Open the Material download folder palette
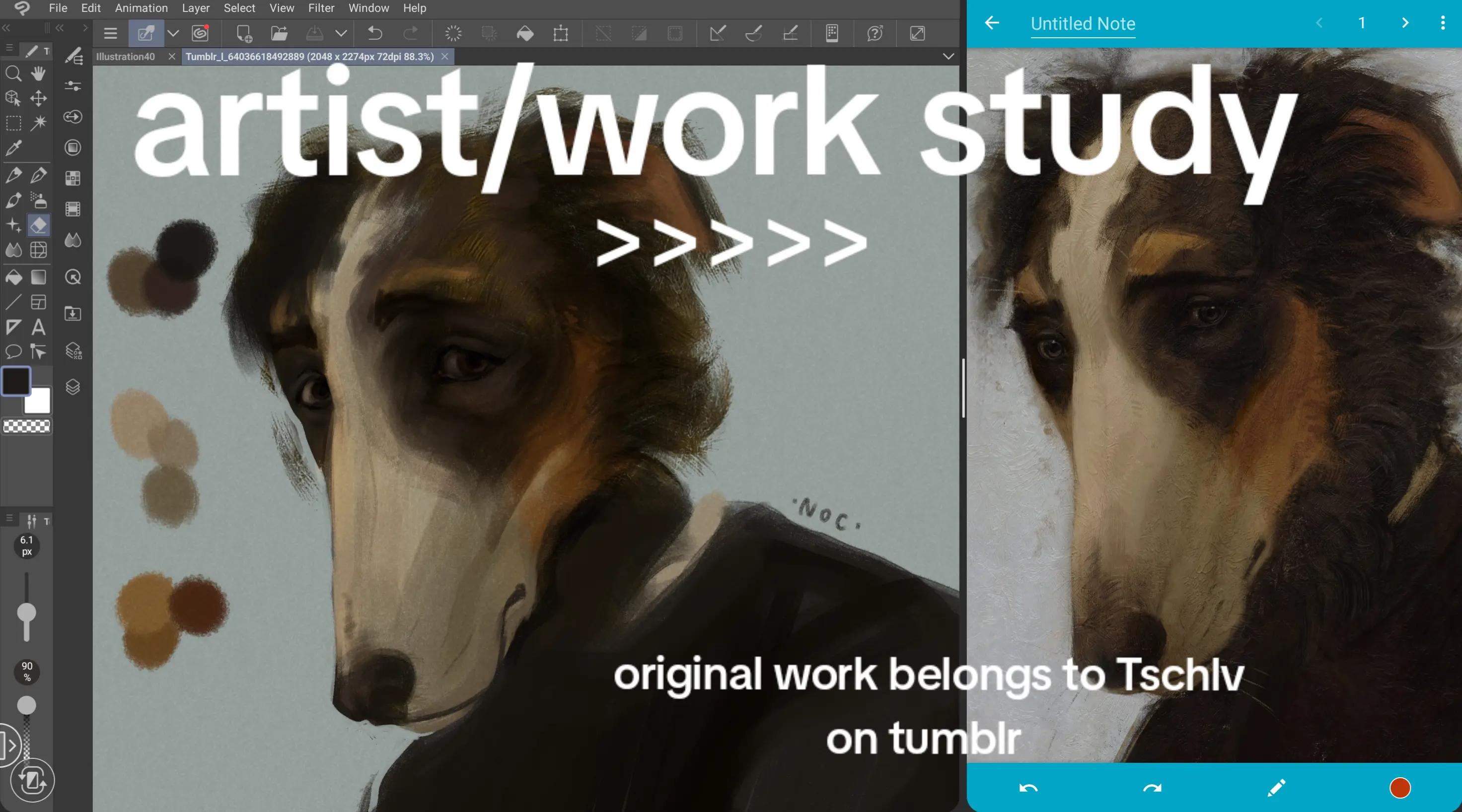The width and height of the screenshot is (1462, 812). tap(73, 314)
